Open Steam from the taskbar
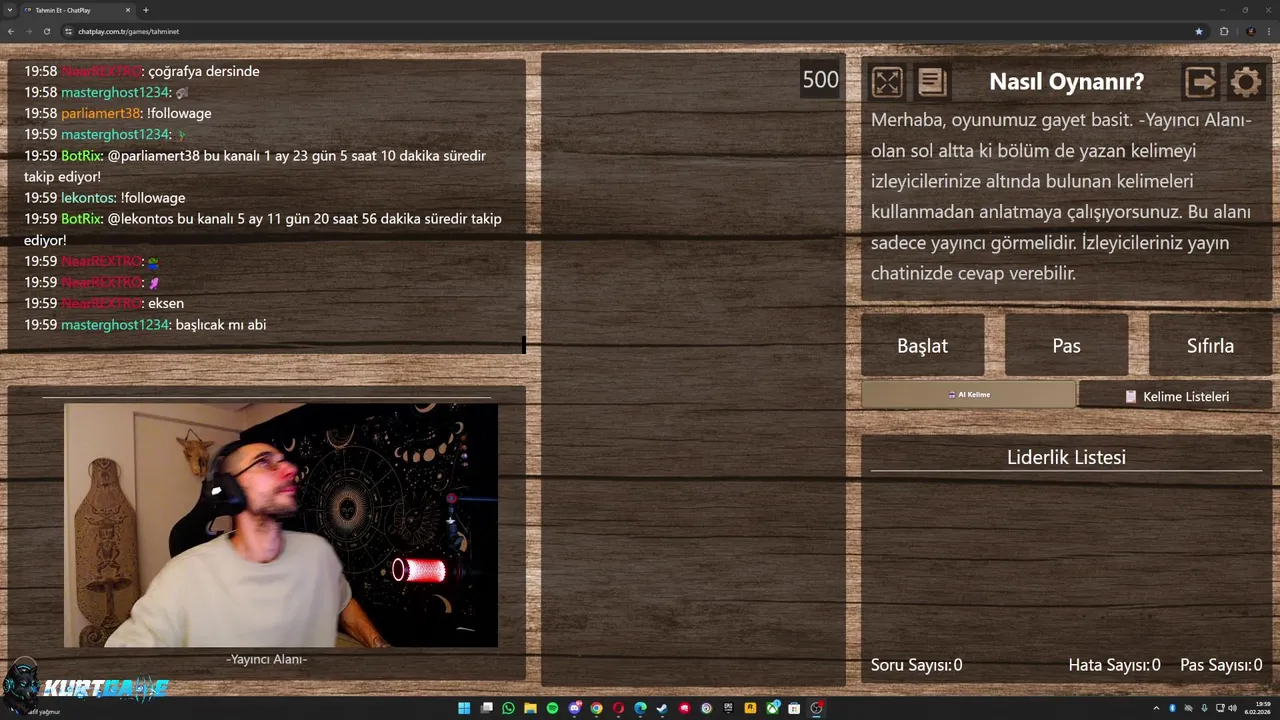This screenshot has height=720, width=1280. tap(662, 708)
